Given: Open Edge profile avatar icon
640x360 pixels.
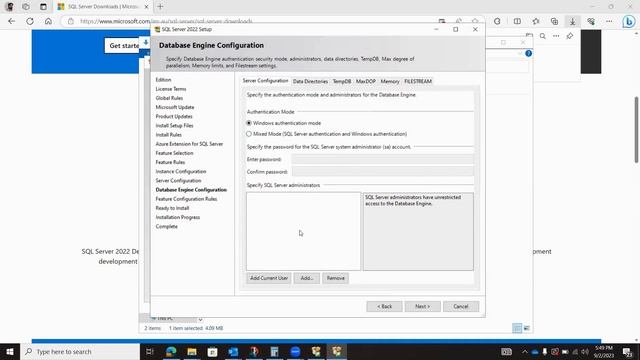Looking at the screenshot, I should pos(10,7).
